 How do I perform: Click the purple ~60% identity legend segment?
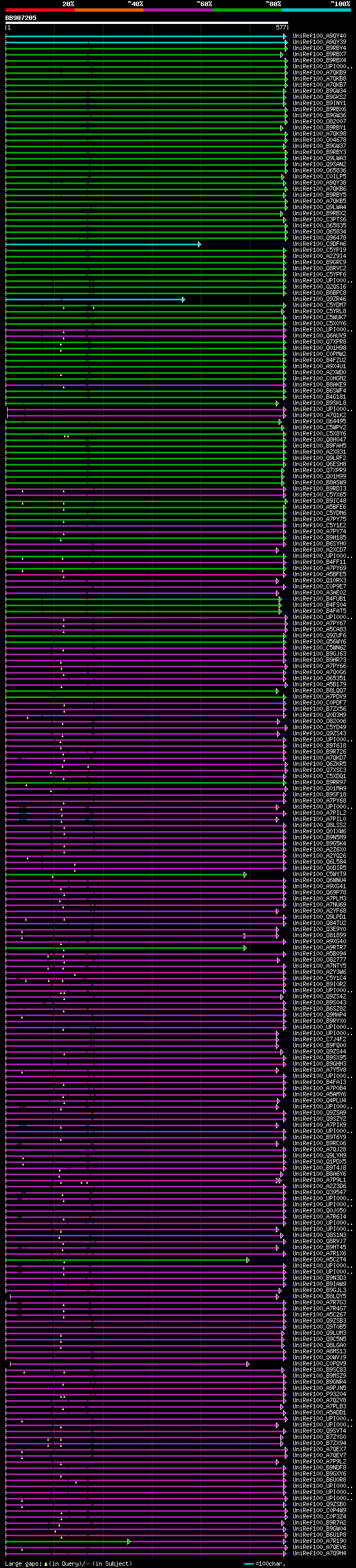[x=179, y=10]
